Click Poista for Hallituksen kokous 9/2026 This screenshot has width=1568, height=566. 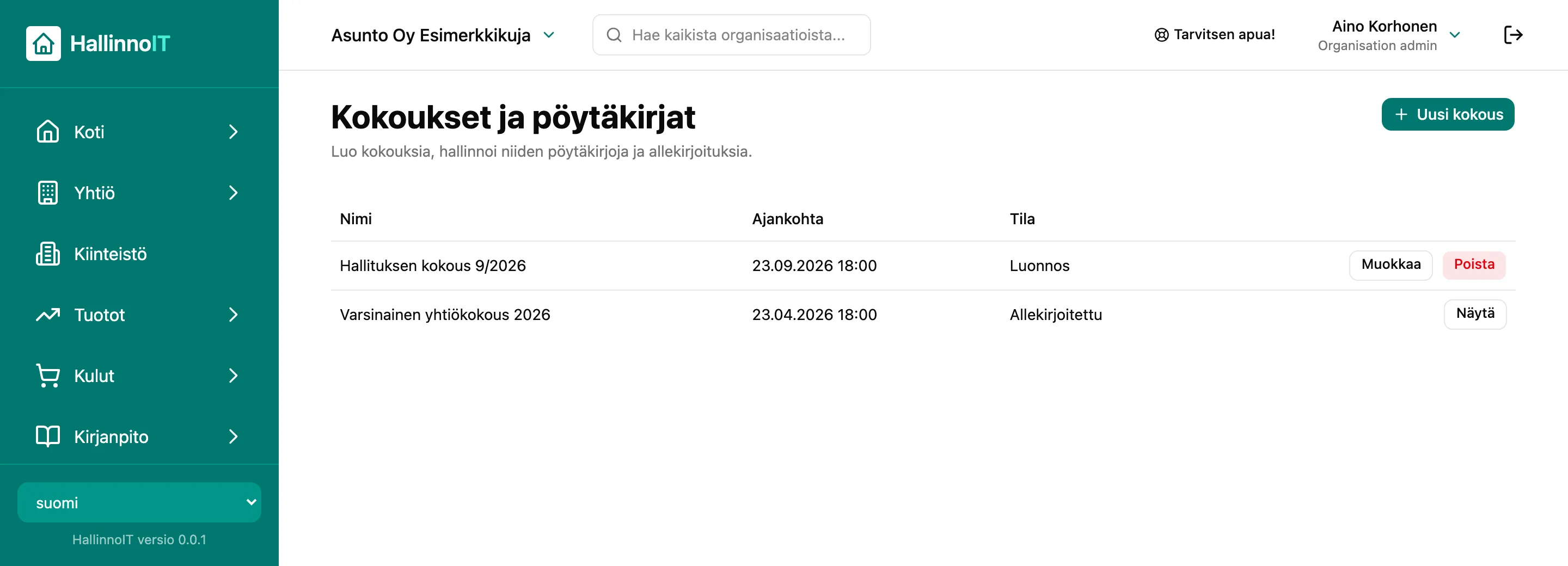click(x=1474, y=264)
